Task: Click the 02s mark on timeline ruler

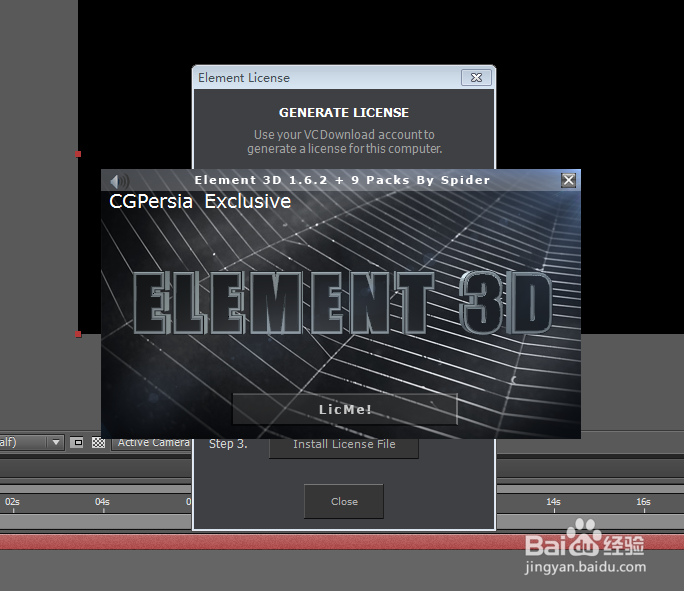Action: coord(13,502)
